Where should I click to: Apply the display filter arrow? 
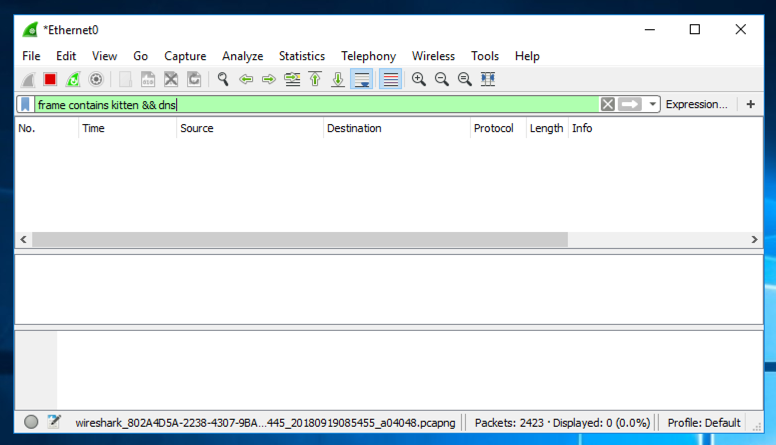pos(630,104)
